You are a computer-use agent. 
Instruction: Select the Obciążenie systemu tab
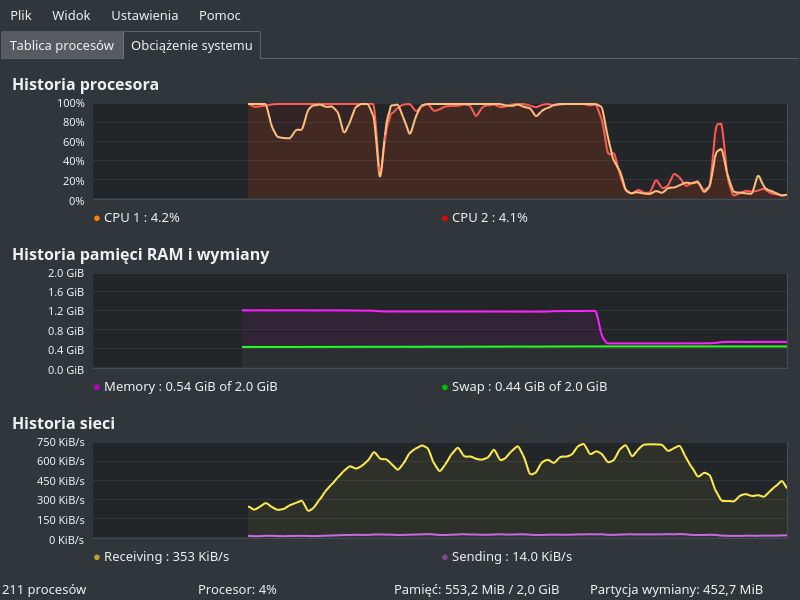coord(192,45)
